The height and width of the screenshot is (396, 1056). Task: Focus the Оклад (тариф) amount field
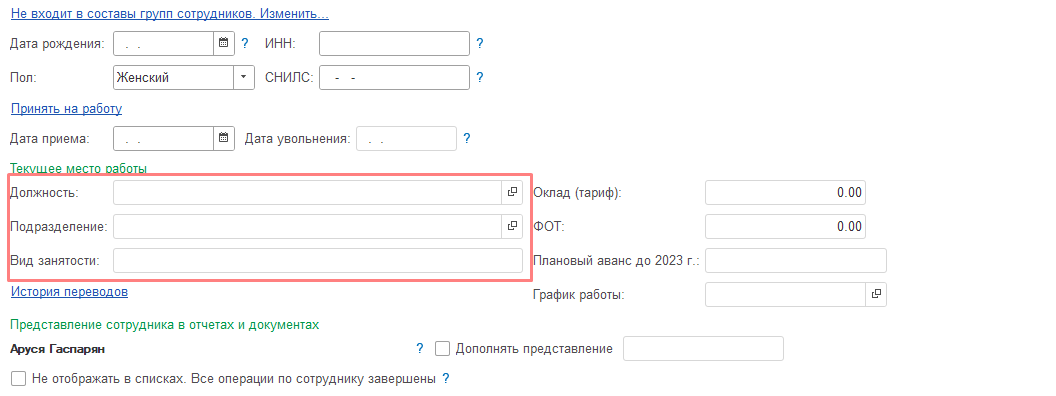[785, 193]
